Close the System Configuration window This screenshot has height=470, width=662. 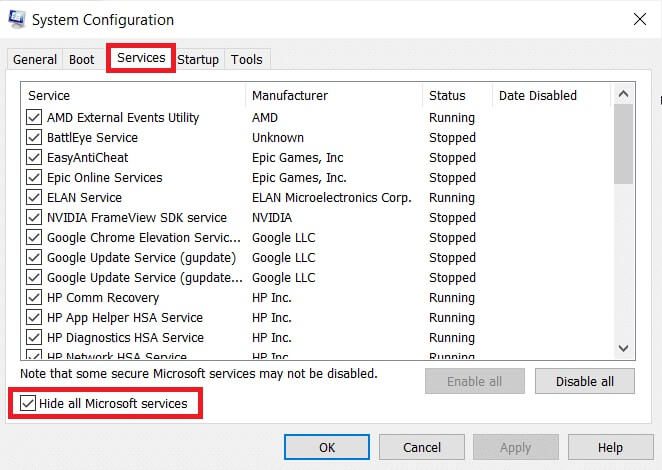pyautogui.click(x=640, y=19)
